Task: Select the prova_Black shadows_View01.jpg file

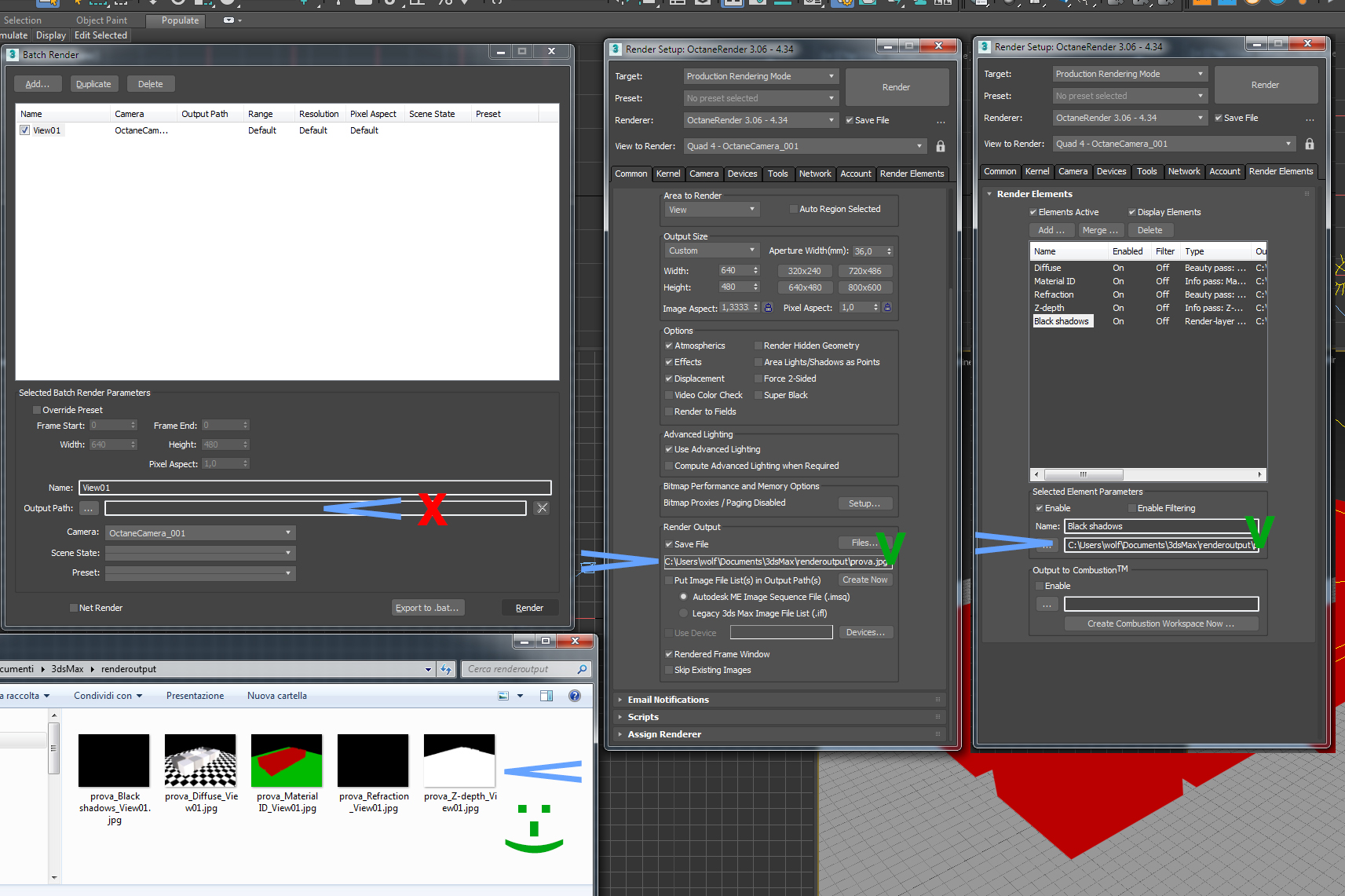Action: (x=114, y=760)
